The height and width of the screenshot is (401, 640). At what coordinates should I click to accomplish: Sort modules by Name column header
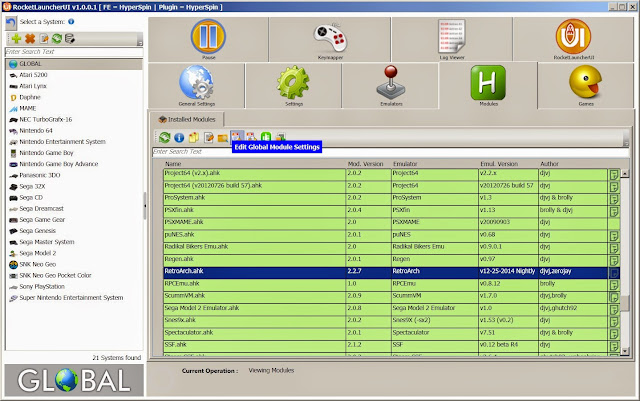pyautogui.click(x=254, y=164)
